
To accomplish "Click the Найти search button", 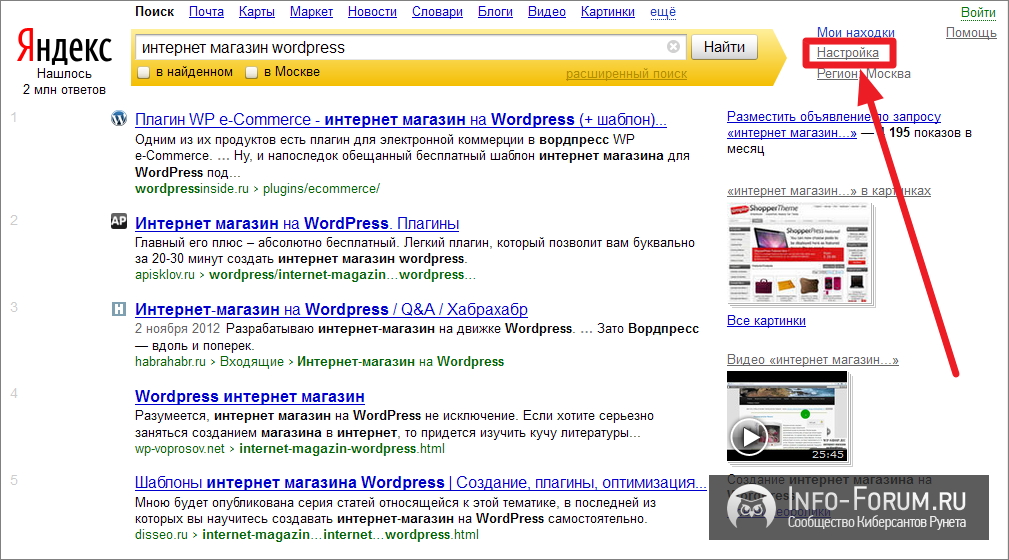I will (724, 47).
